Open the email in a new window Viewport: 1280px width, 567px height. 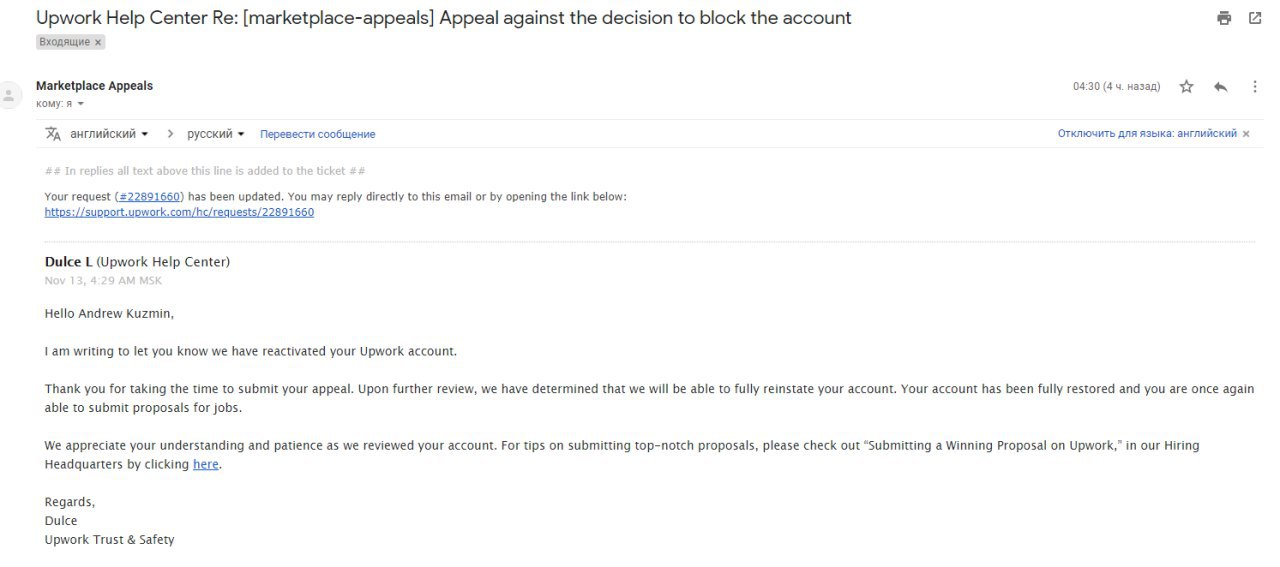(1255, 18)
